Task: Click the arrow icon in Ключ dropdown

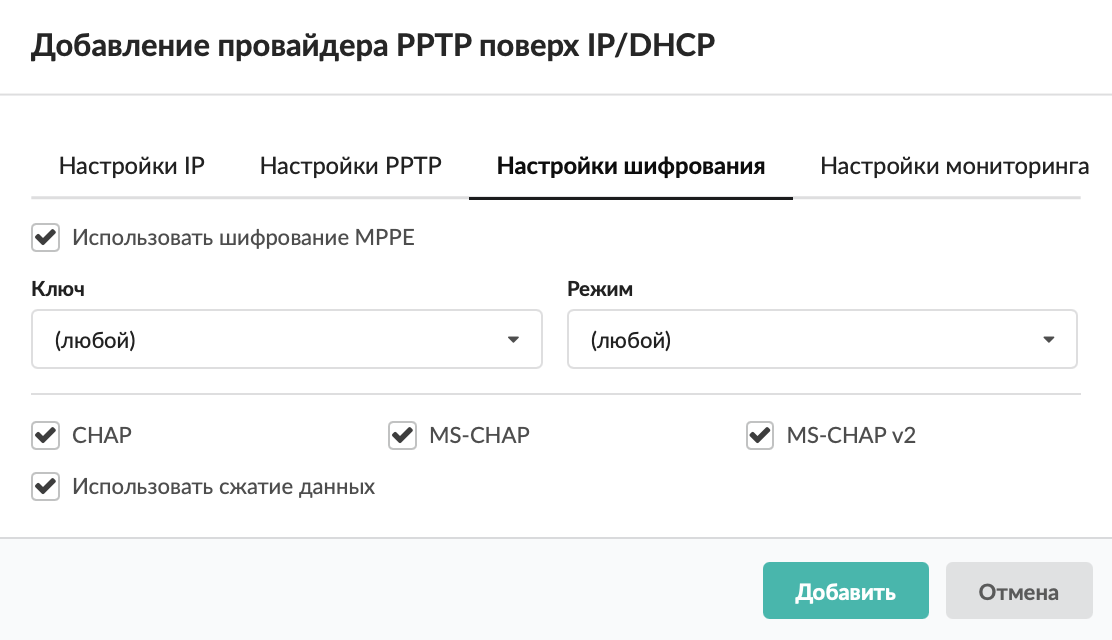Action: [x=513, y=340]
